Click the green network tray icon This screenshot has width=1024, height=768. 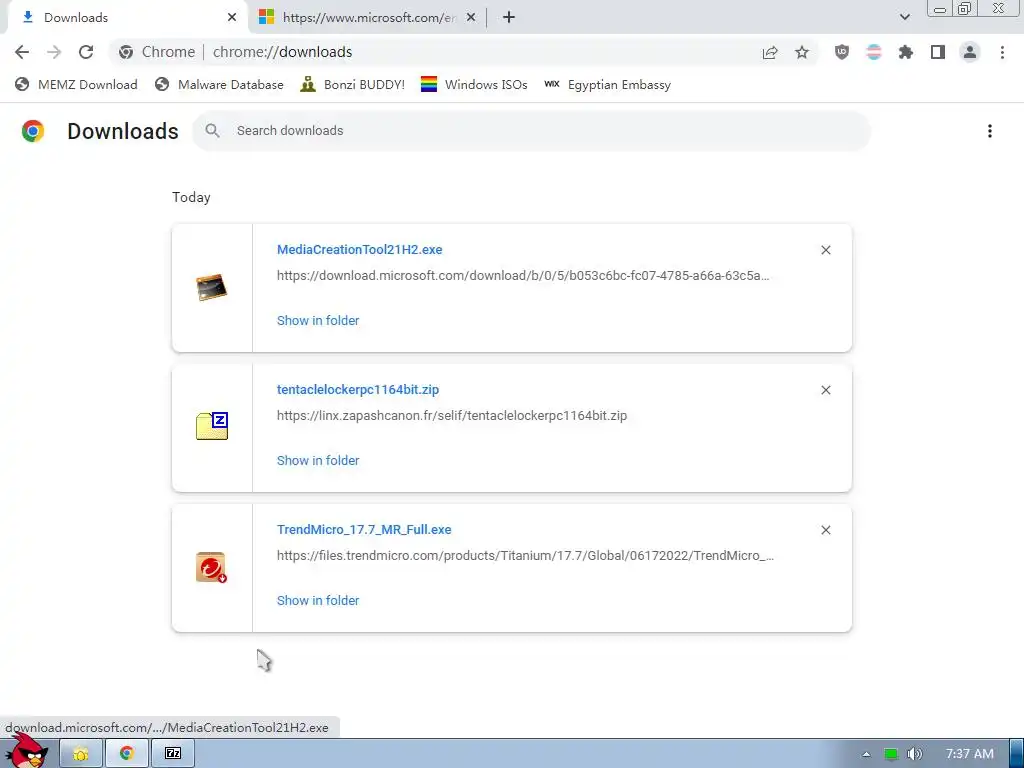click(891, 754)
